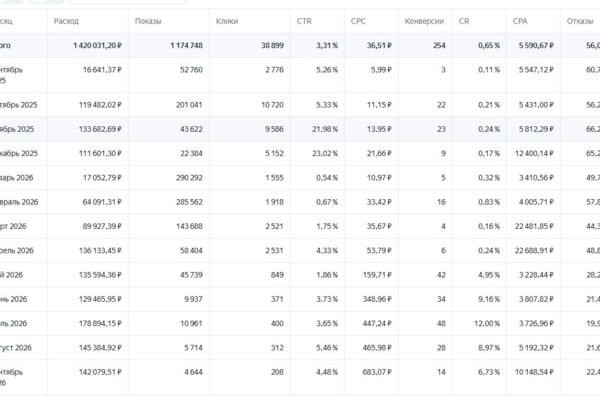The height and width of the screenshot is (400, 600).
Task: Click the CR column header
Action: pos(464,21)
